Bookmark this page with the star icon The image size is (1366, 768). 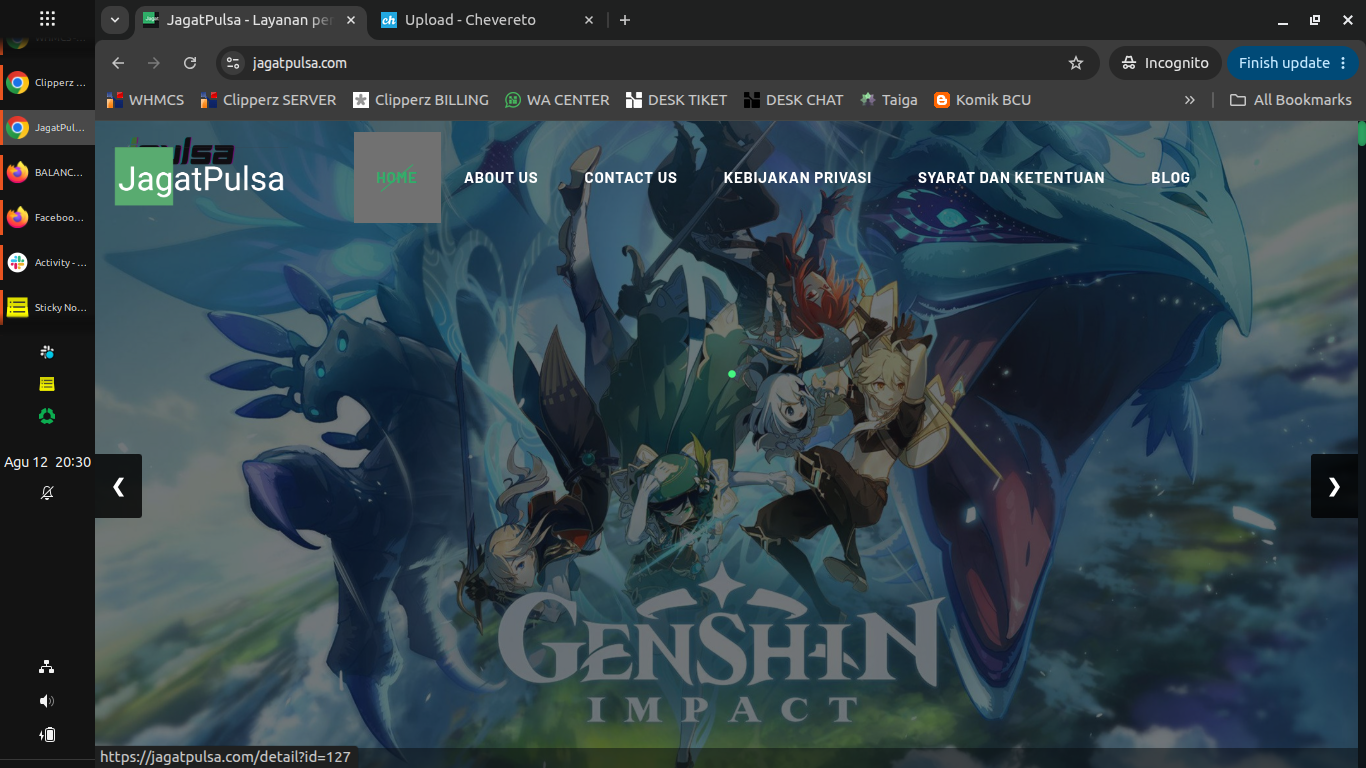point(1076,63)
